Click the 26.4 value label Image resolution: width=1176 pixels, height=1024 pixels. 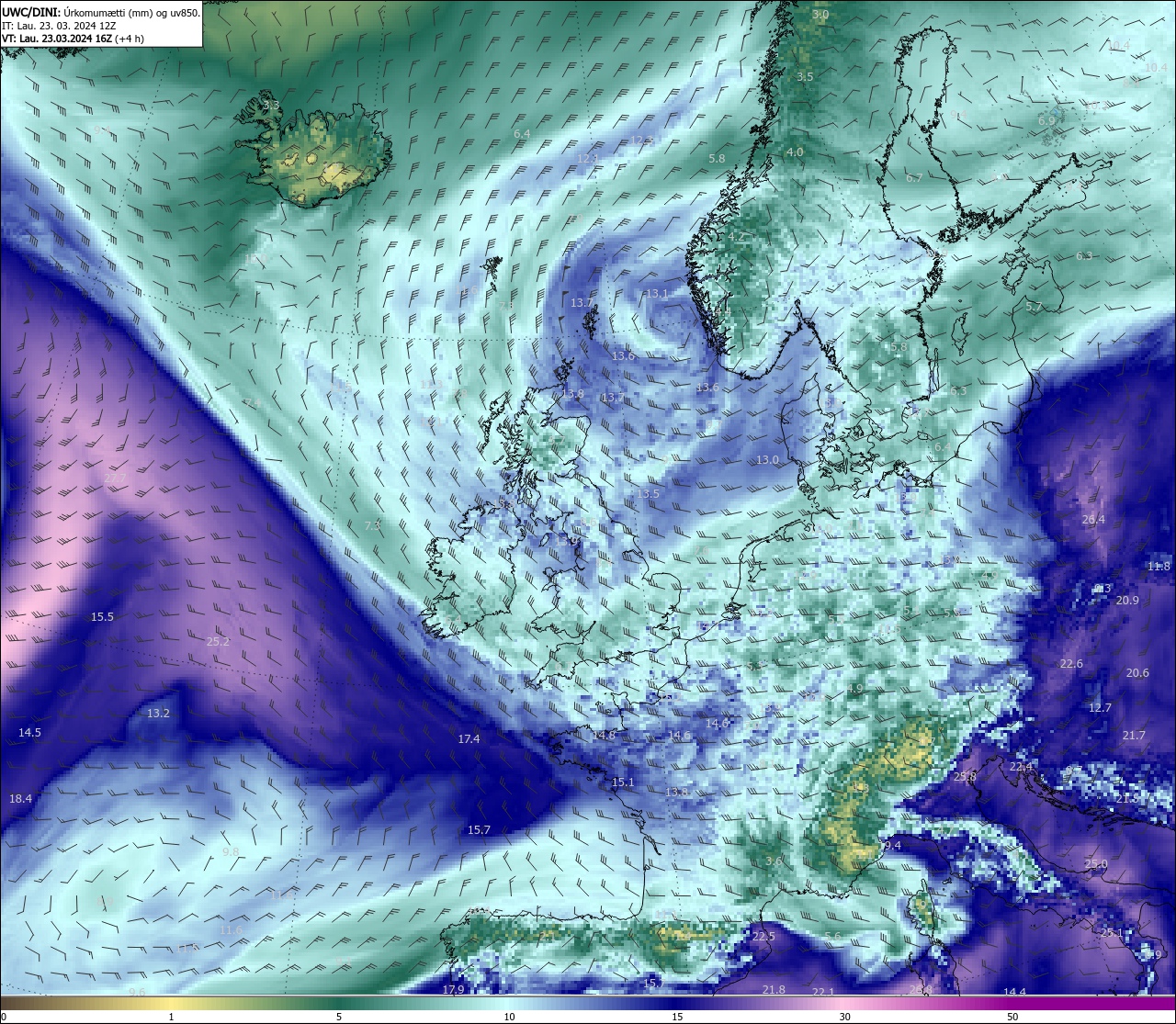1093,519
